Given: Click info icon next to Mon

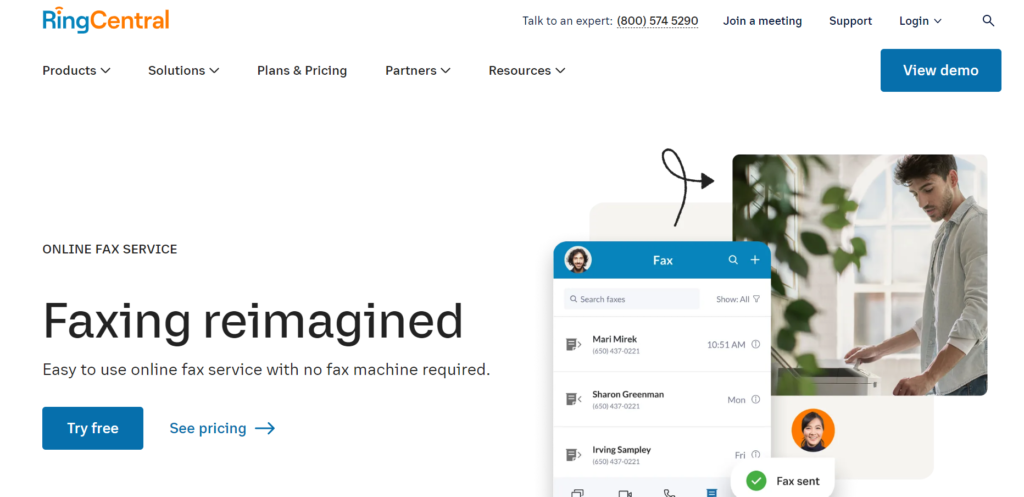Looking at the screenshot, I should click(756, 399).
